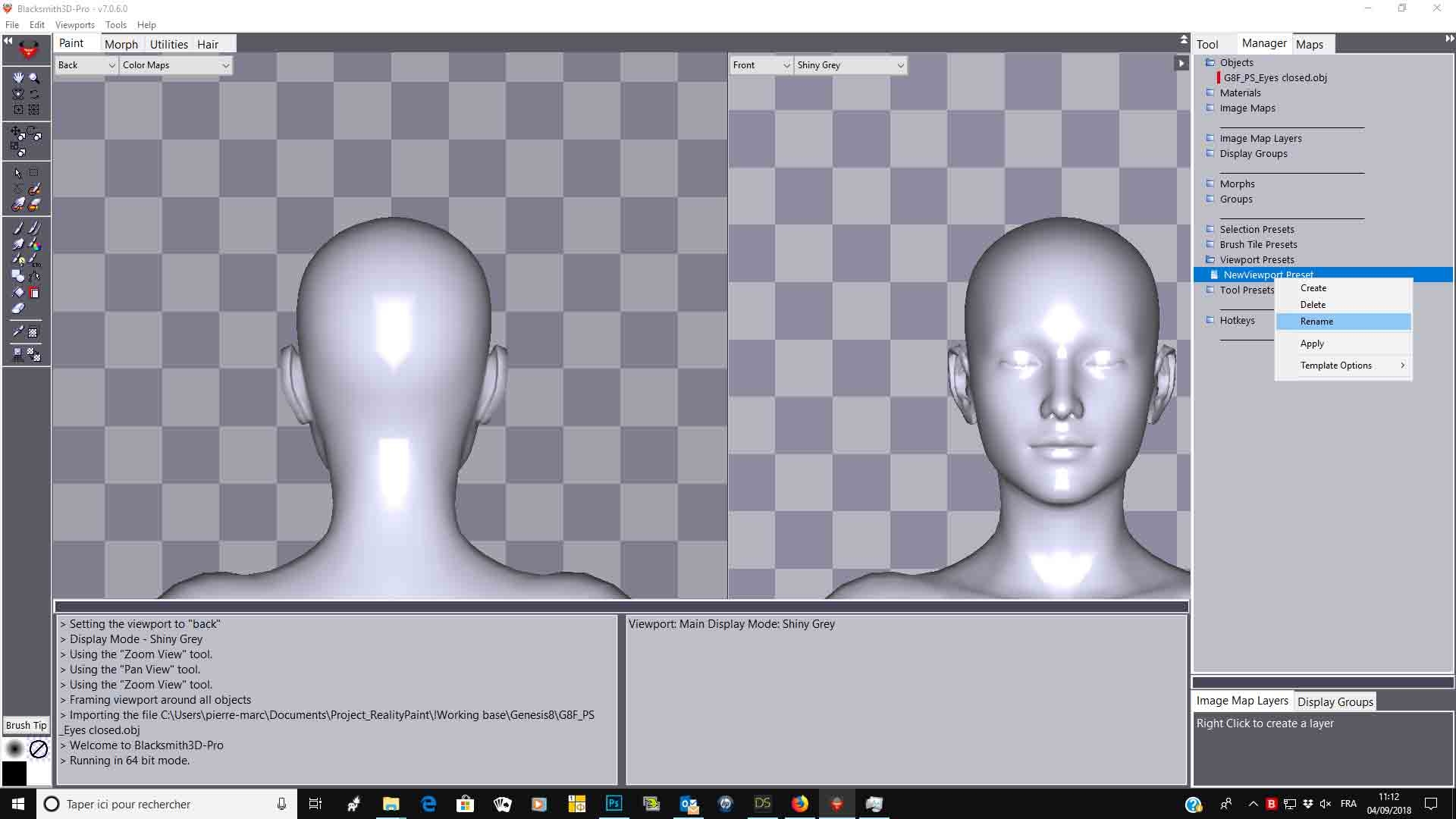The image size is (1456, 819).
Task: Select the Selection Presets entry
Action: [1257, 229]
